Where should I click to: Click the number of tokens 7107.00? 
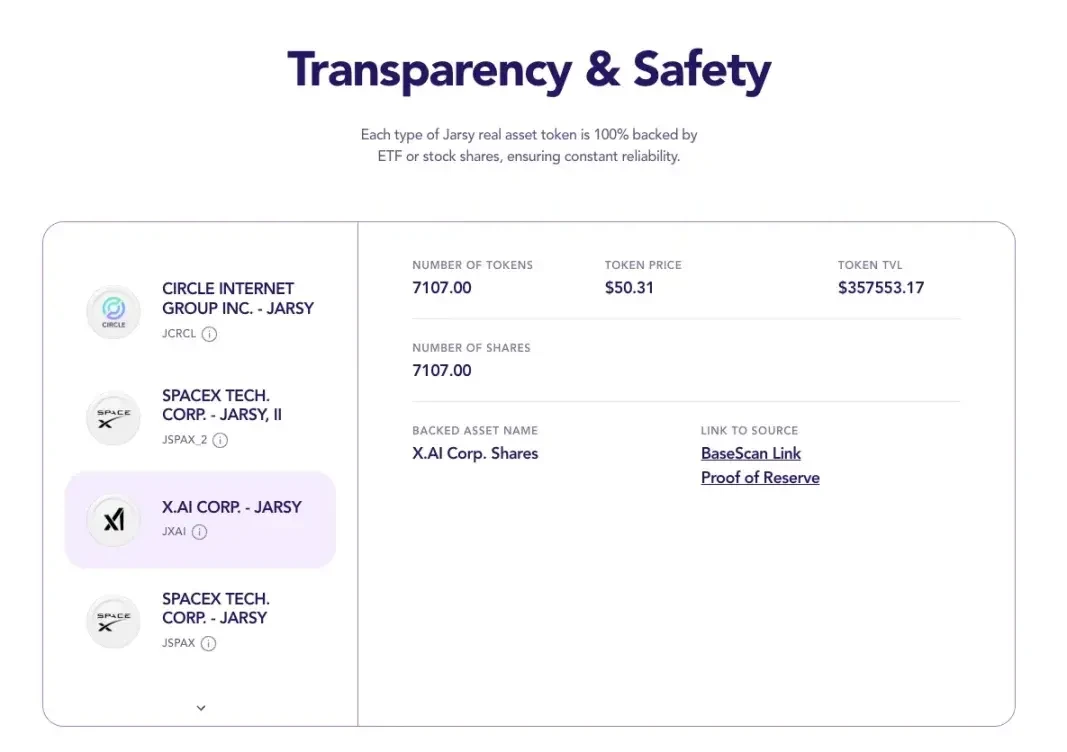coord(442,288)
